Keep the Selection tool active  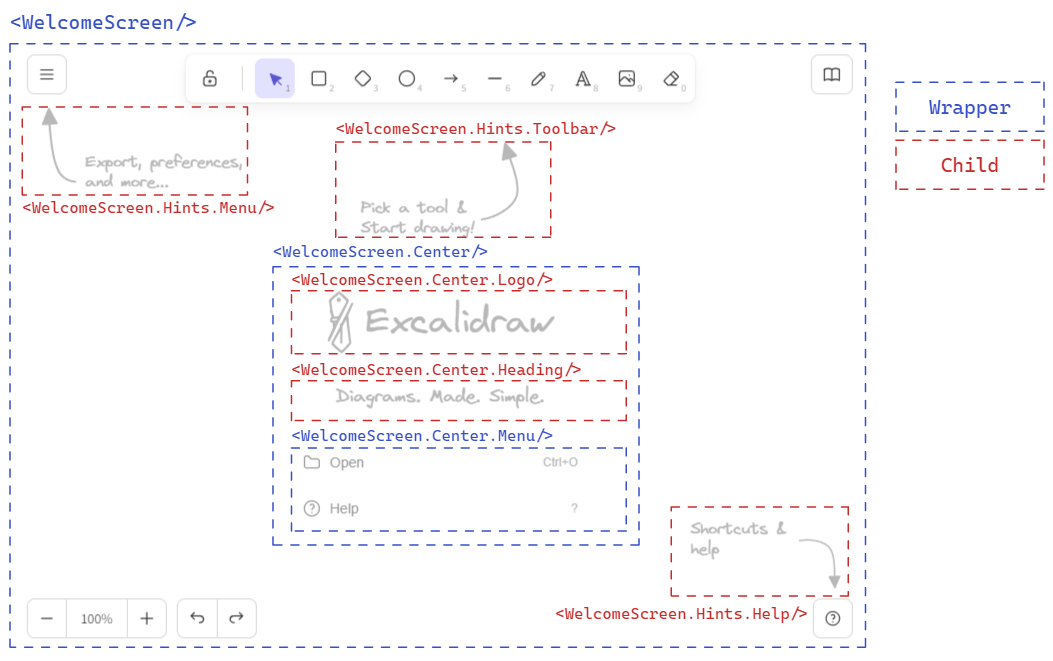pos(275,78)
